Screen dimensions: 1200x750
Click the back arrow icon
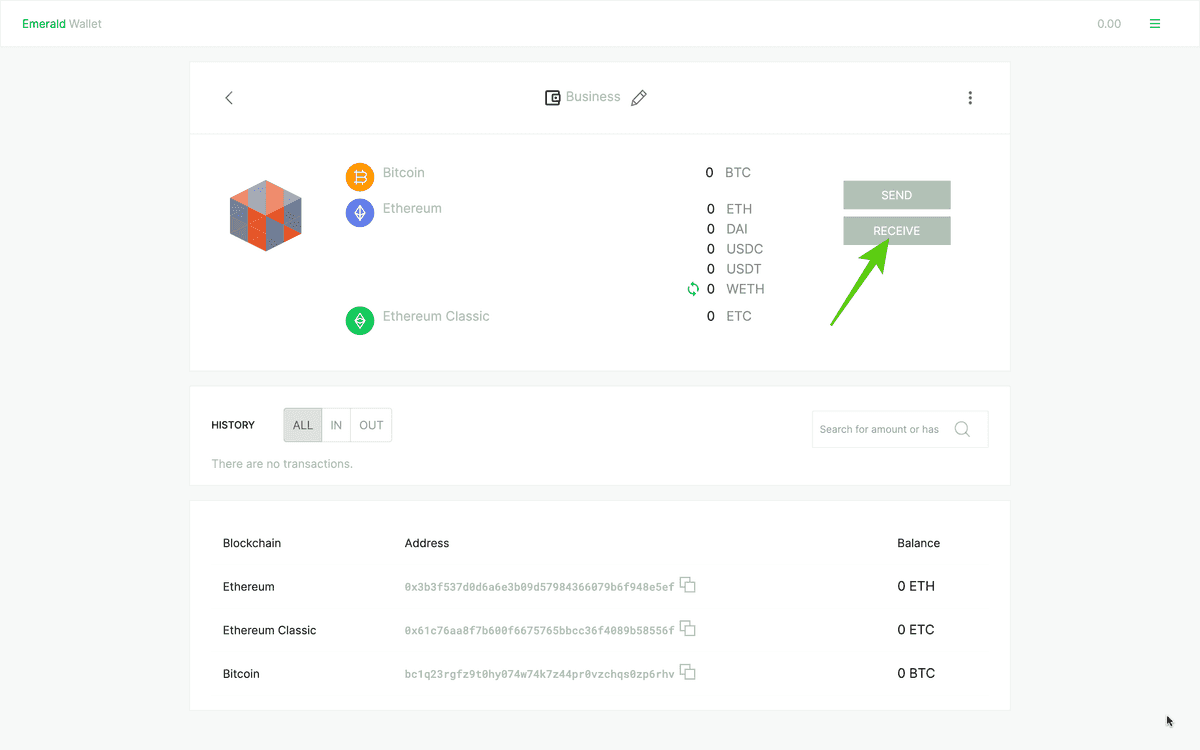(x=229, y=98)
